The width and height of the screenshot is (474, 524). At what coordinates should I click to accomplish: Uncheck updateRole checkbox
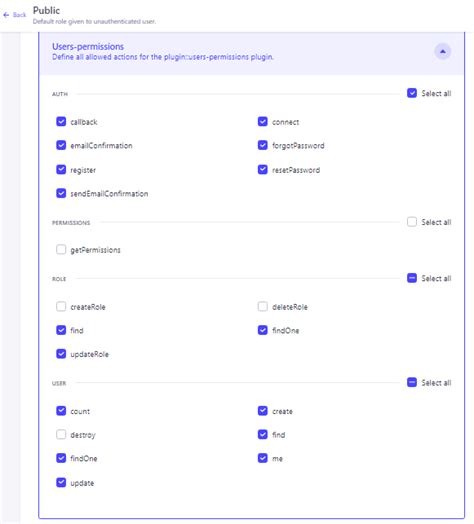tap(61, 354)
